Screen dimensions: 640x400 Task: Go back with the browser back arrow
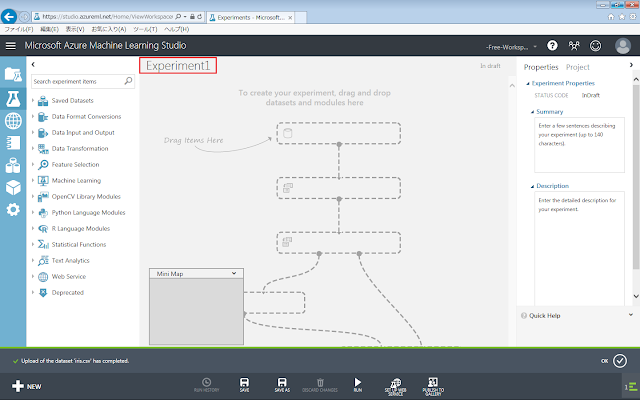coord(9,17)
